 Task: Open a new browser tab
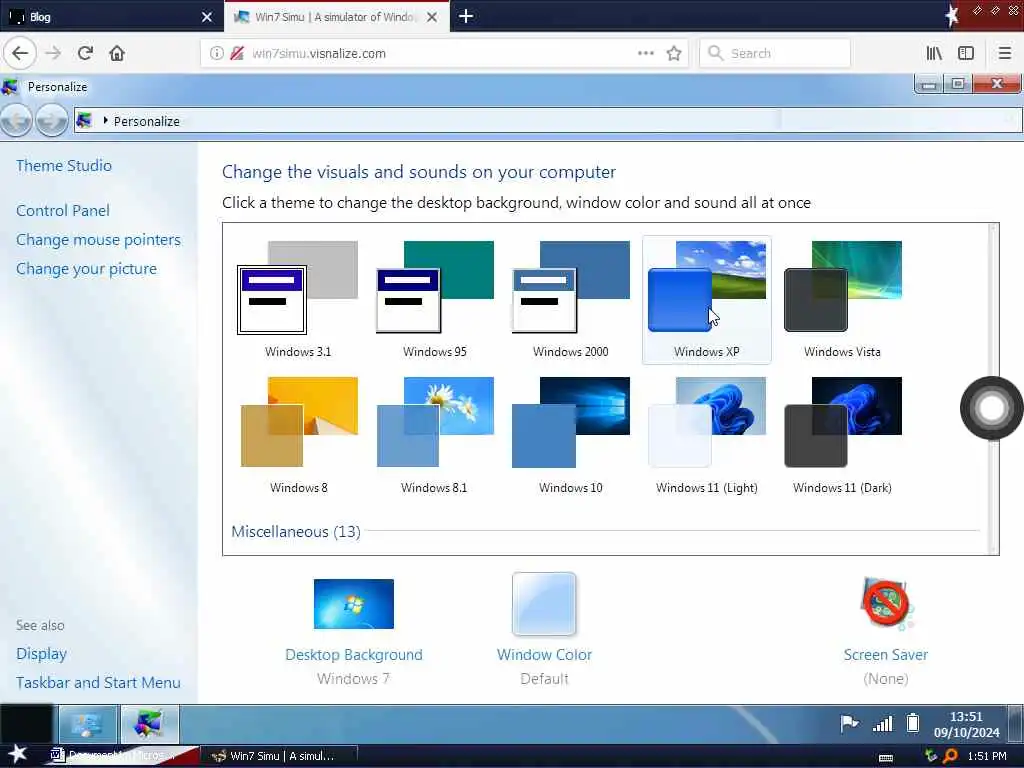tap(466, 16)
